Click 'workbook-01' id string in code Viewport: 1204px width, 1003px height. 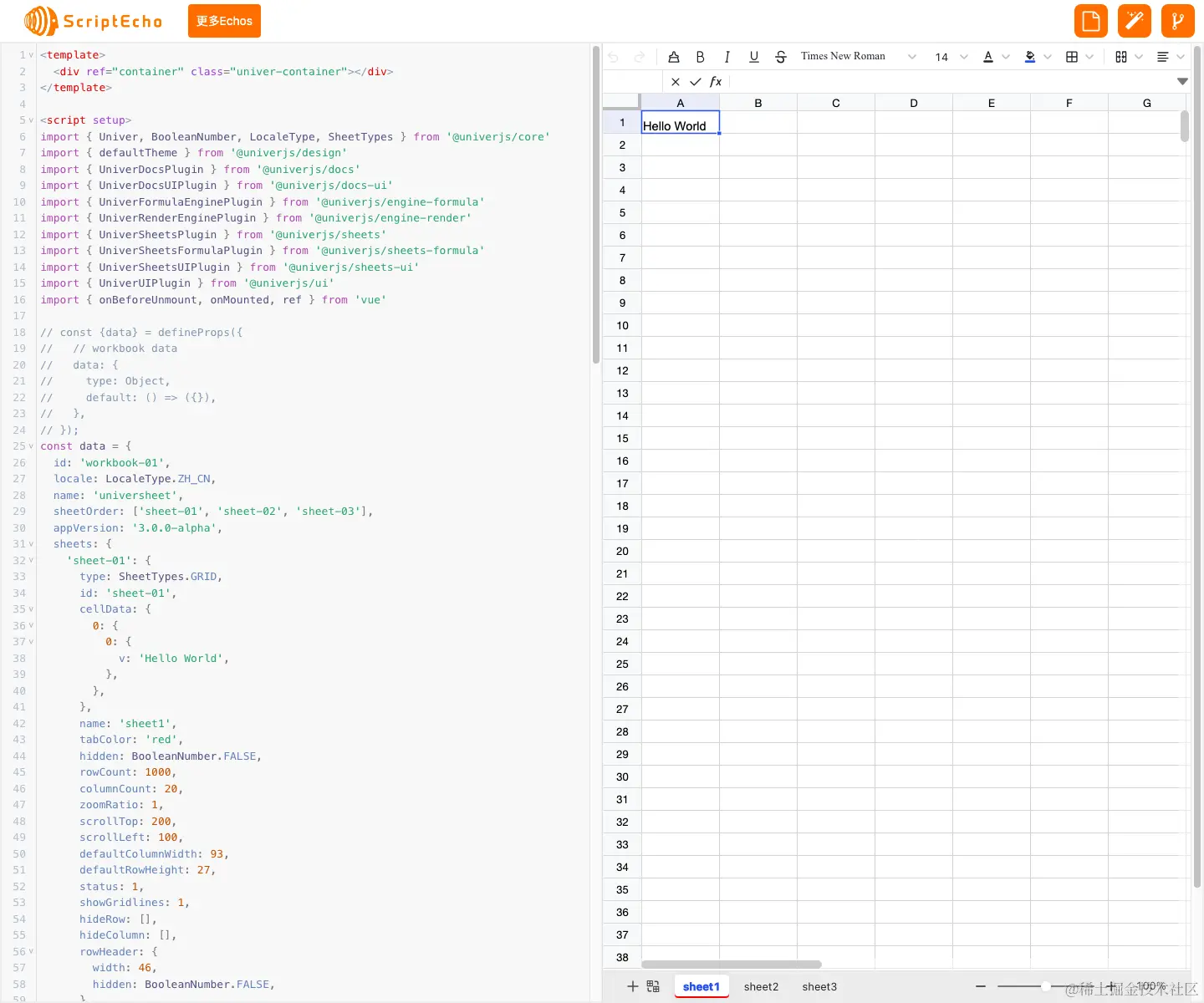[125, 463]
